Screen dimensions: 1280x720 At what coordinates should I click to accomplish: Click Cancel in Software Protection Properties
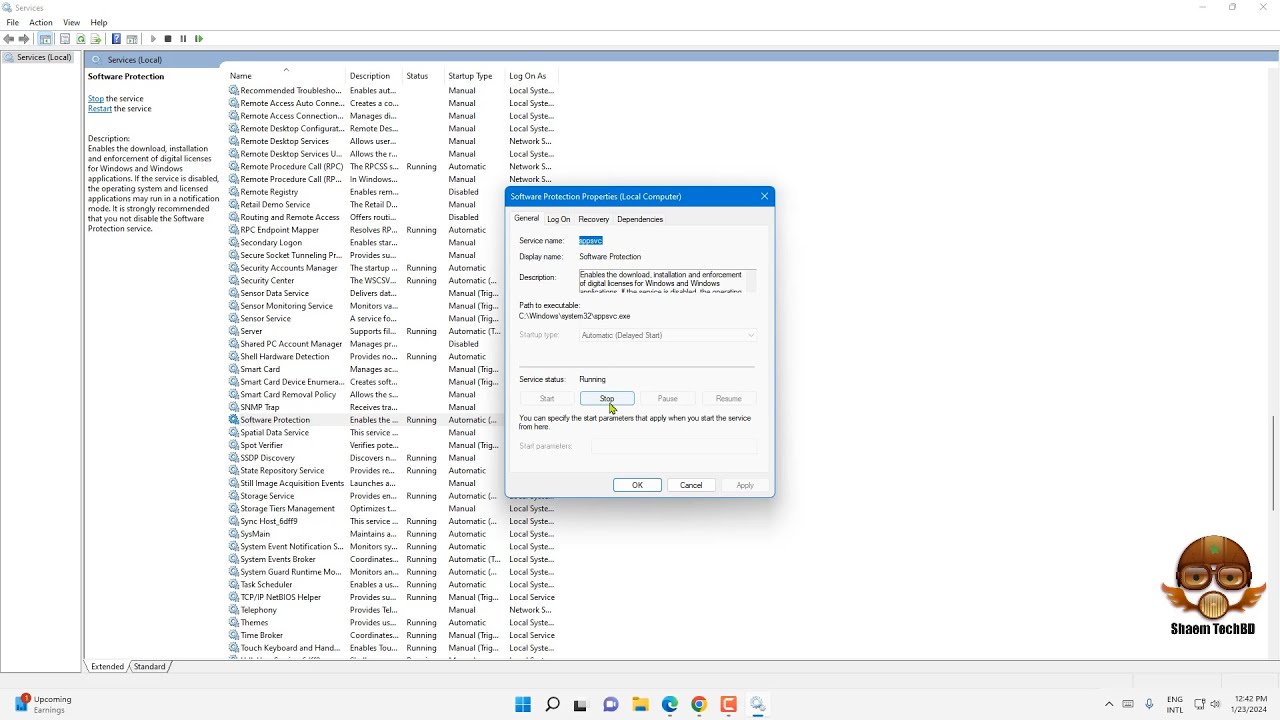click(x=691, y=485)
